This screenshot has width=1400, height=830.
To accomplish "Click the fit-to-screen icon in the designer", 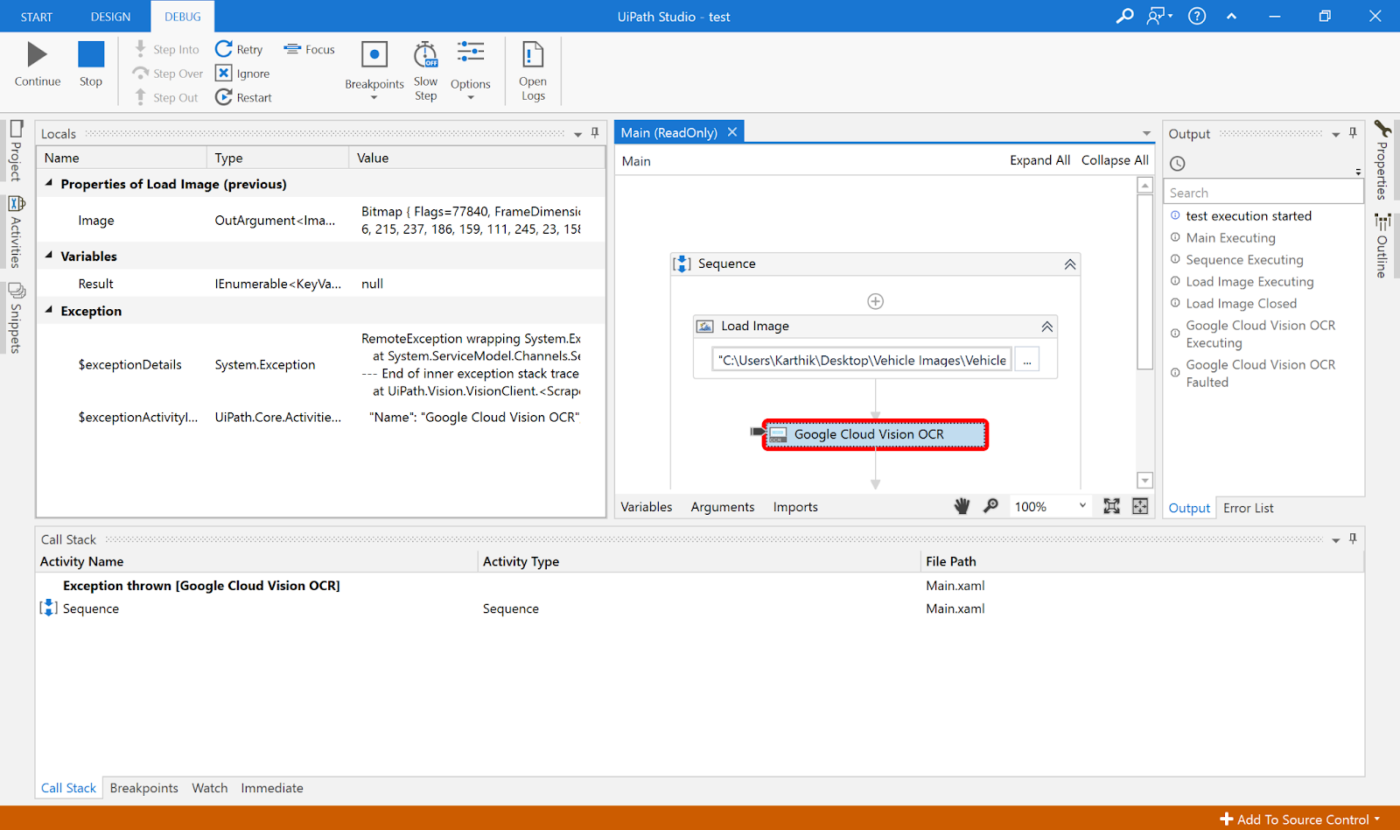I will 1111,506.
